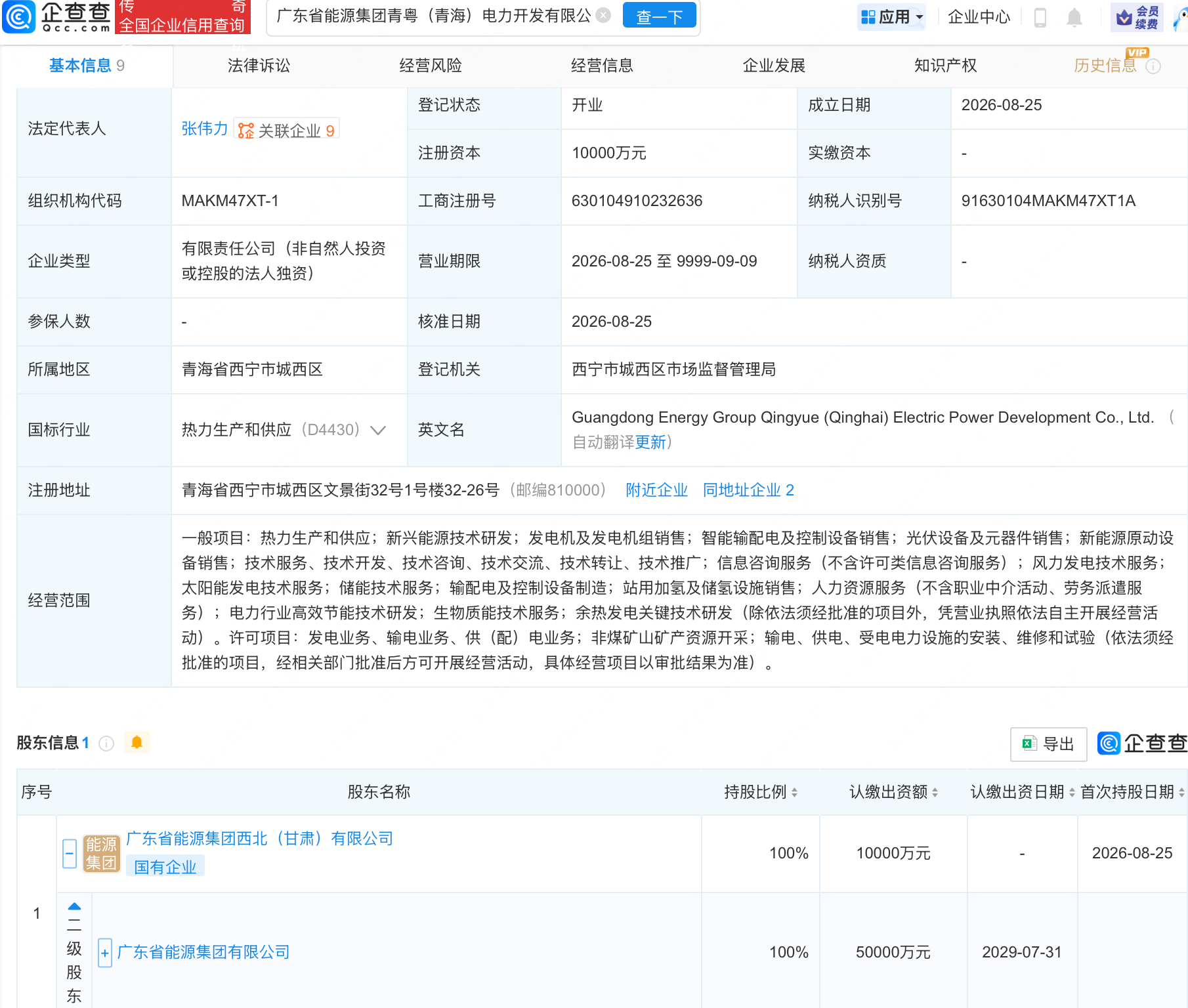
Task: Open 广东省能源集团西北（甘肃）有限公司
Action: [259, 839]
